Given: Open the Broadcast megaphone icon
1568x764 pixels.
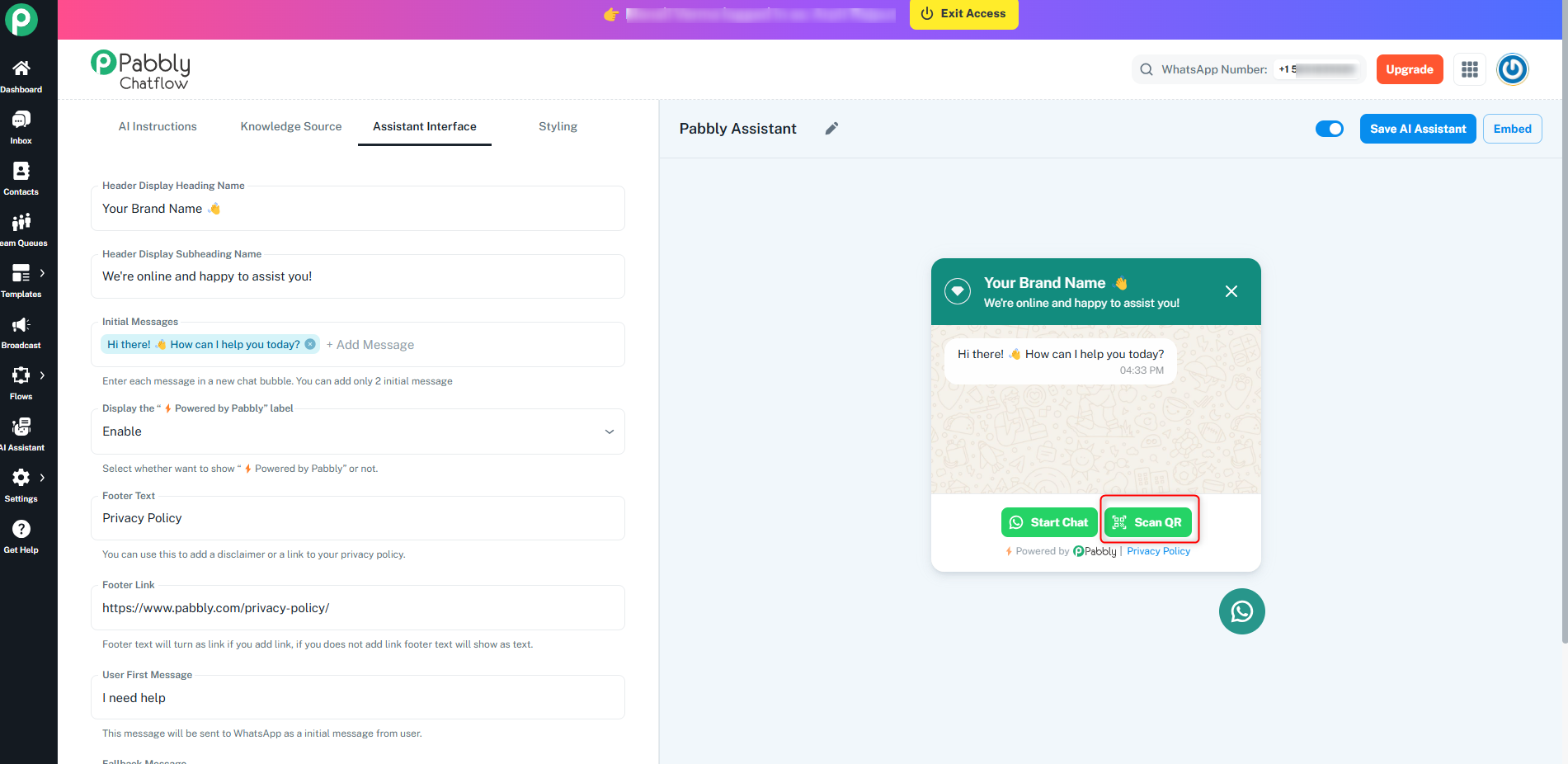Looking at the screenshot, I should tap(21, 324).
